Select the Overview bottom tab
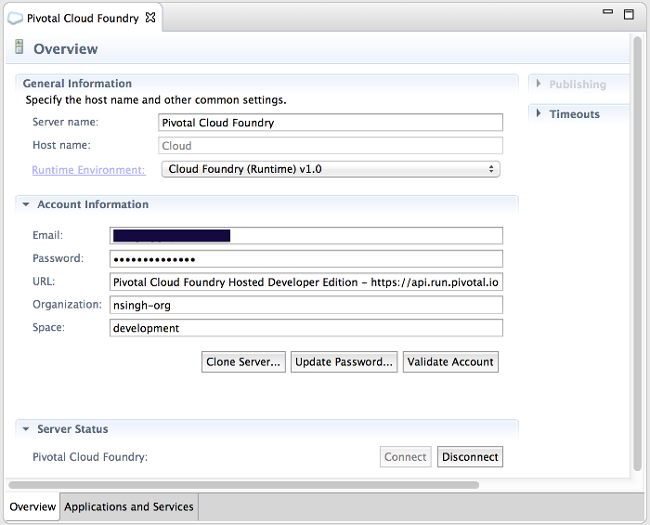 click(32, 507)
